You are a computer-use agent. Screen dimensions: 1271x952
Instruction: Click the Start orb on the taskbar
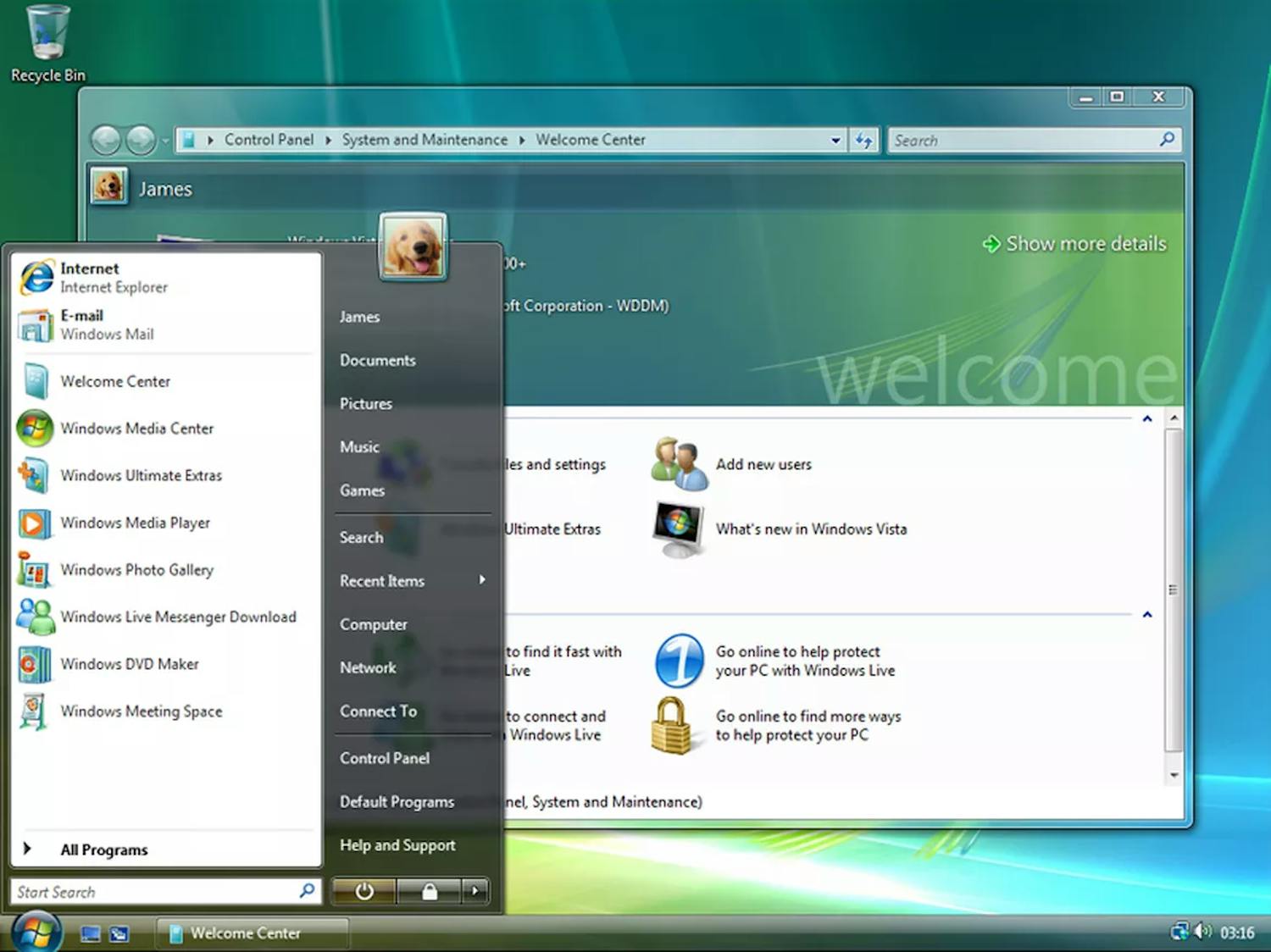coord(36,931)
